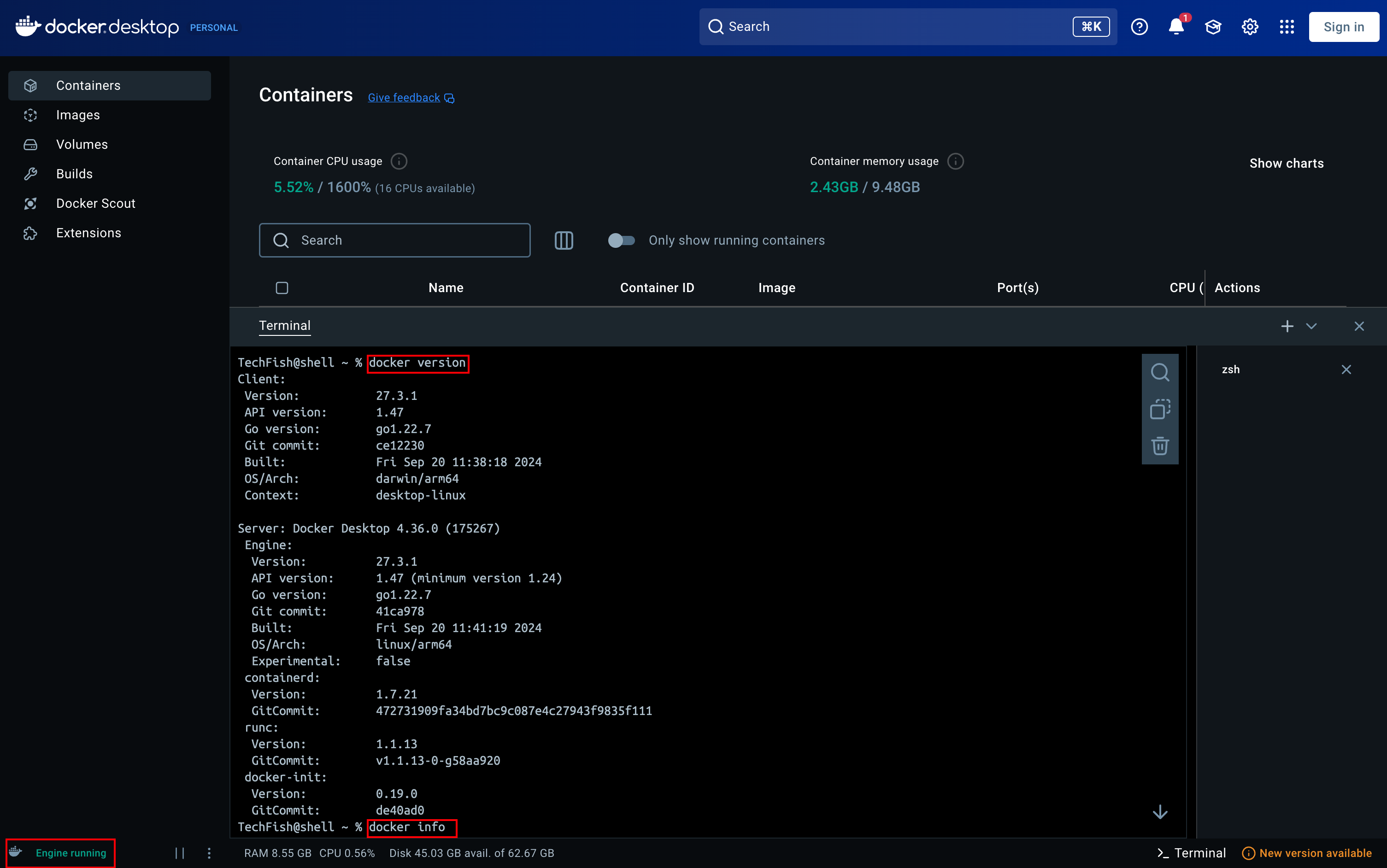This screenshot has width=1387, height=868.
Task: Expand the terminal options chevron
Action: pos(1311,326)
